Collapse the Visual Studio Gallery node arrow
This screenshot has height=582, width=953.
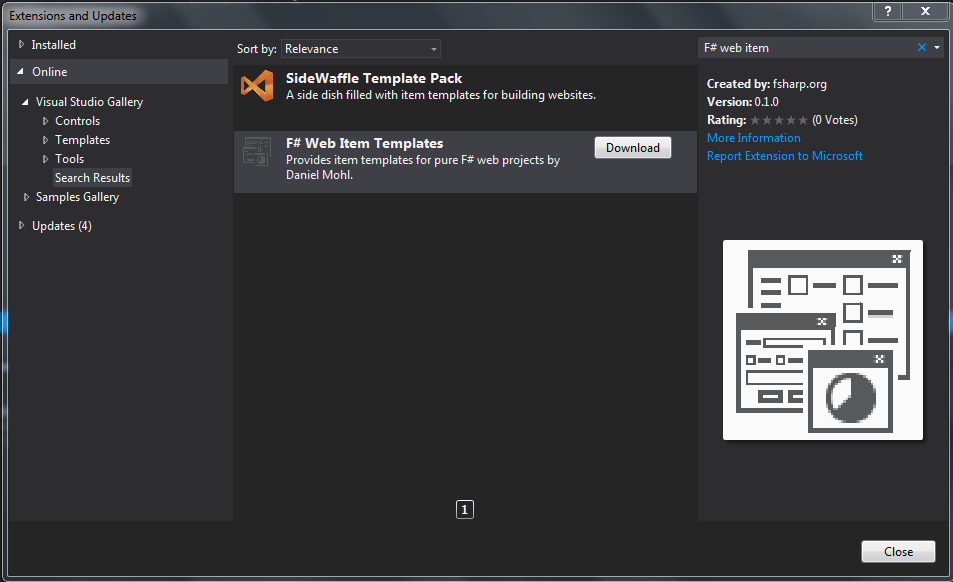click(x=25, y=102)
